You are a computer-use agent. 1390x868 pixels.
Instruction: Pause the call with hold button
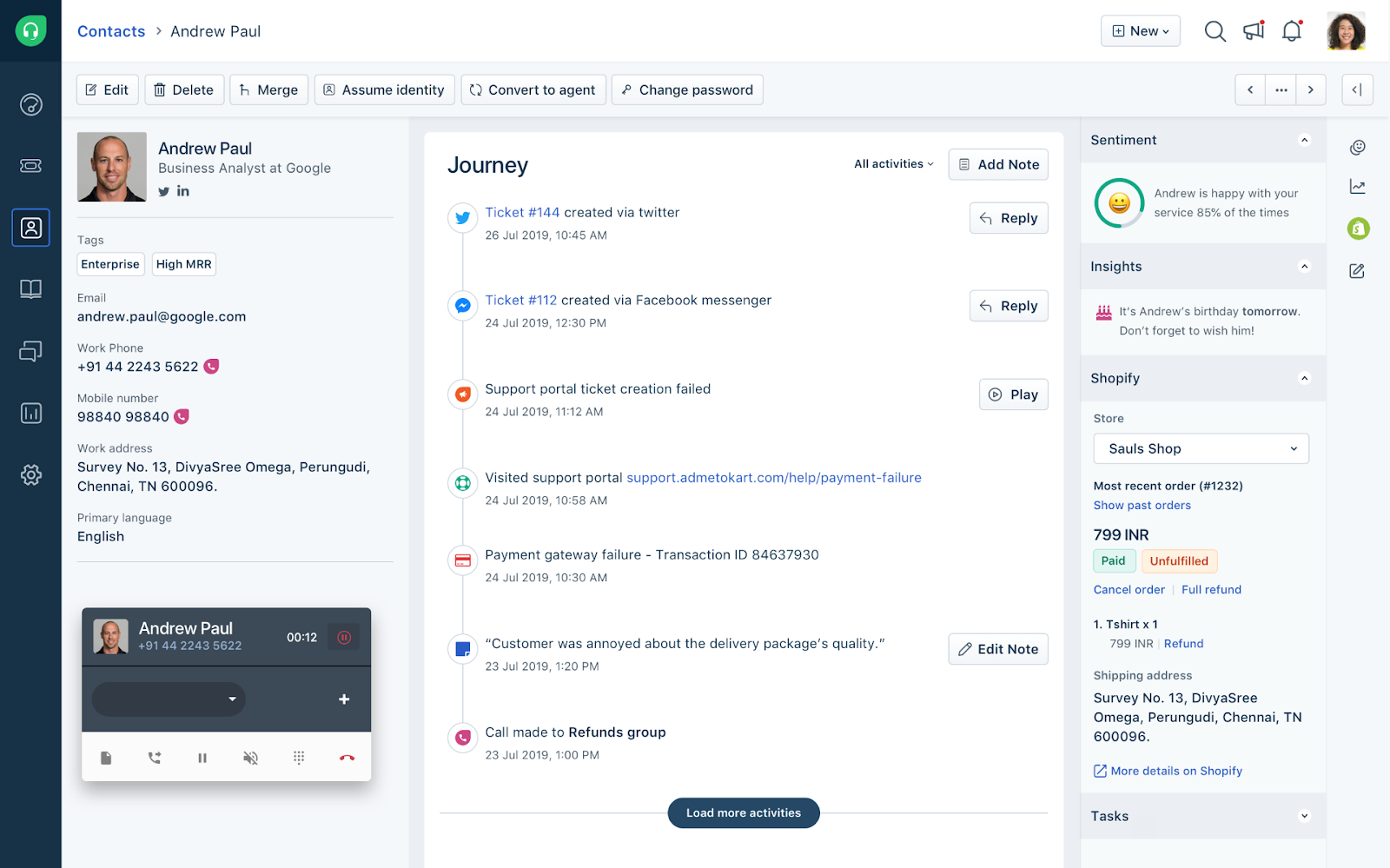coord(202,758)
